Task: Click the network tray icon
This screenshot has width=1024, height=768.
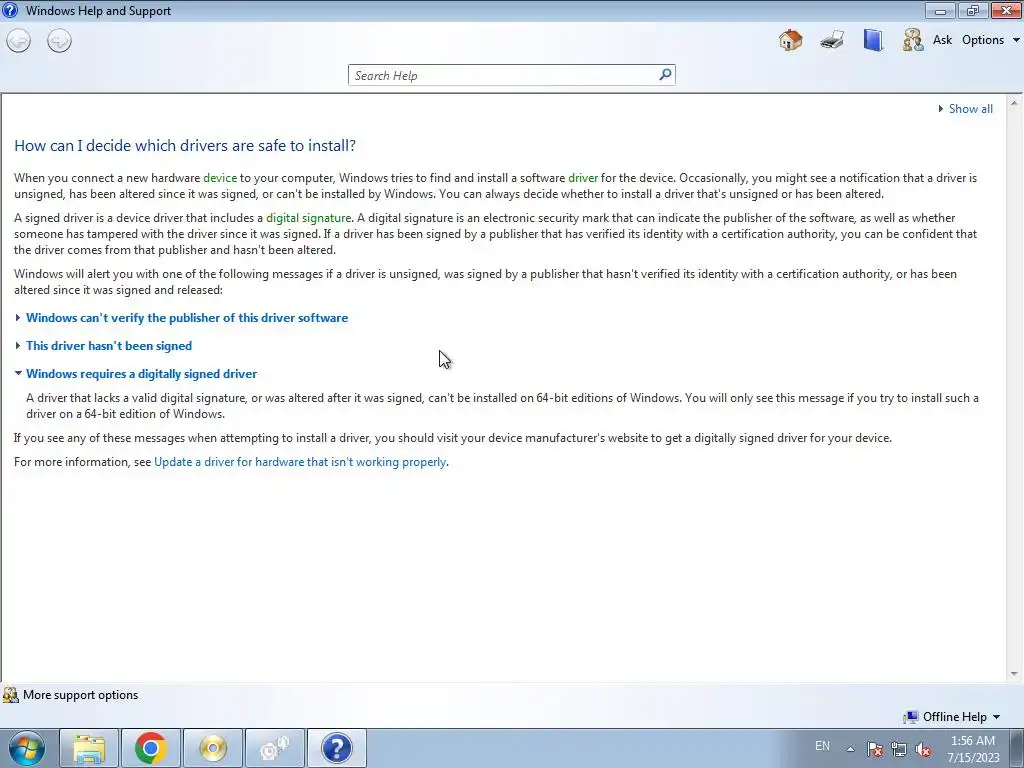Action: point(899,749)
